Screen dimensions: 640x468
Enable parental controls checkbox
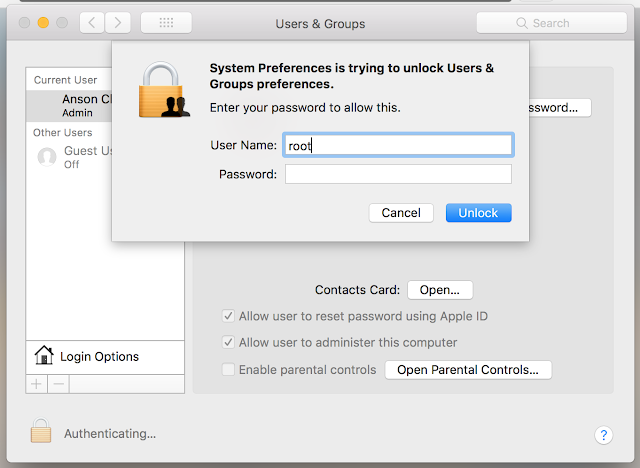click(x=229, y=370)
